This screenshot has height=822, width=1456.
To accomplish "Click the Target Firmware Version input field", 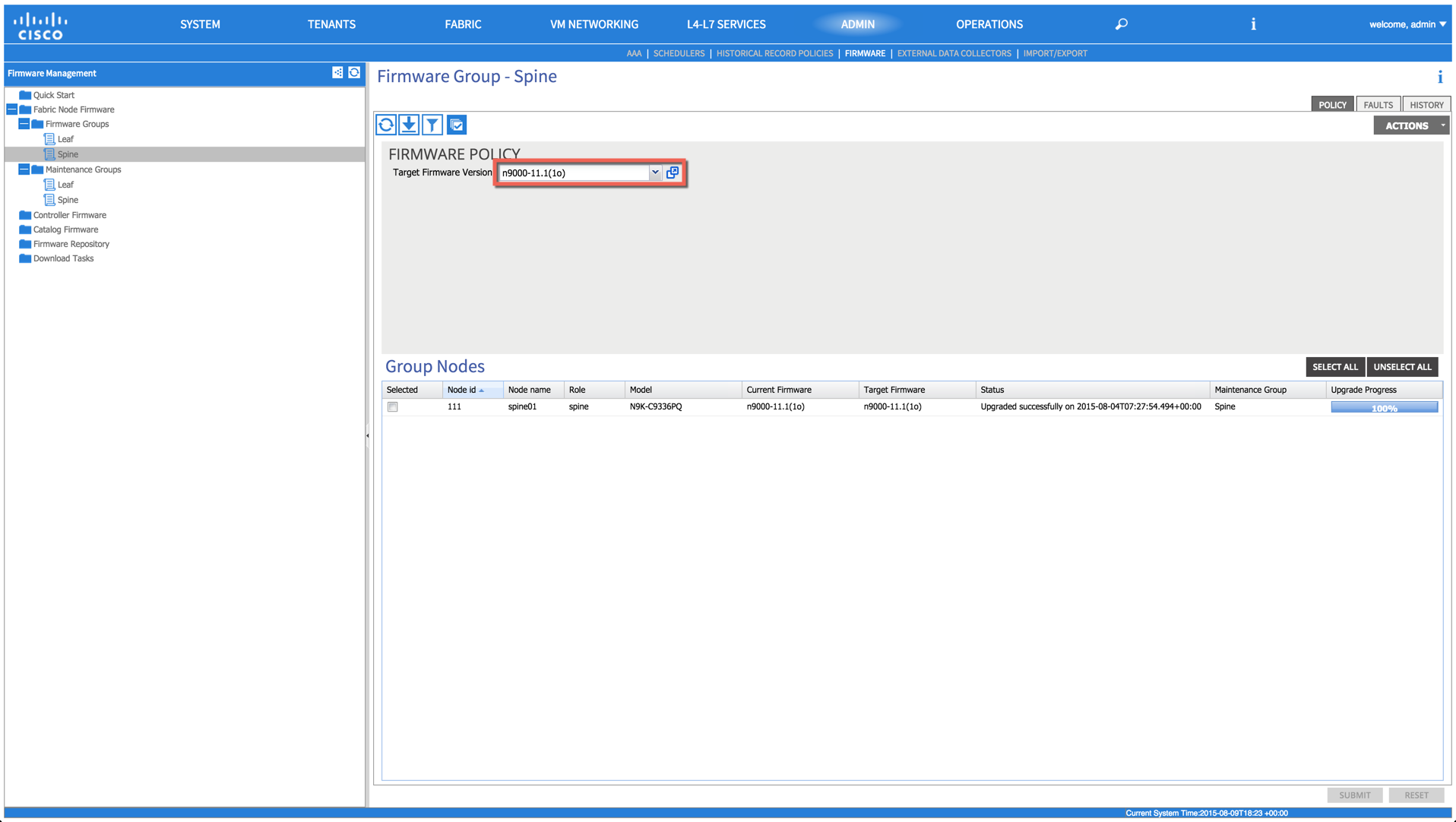I will click(x=574, y=172).
